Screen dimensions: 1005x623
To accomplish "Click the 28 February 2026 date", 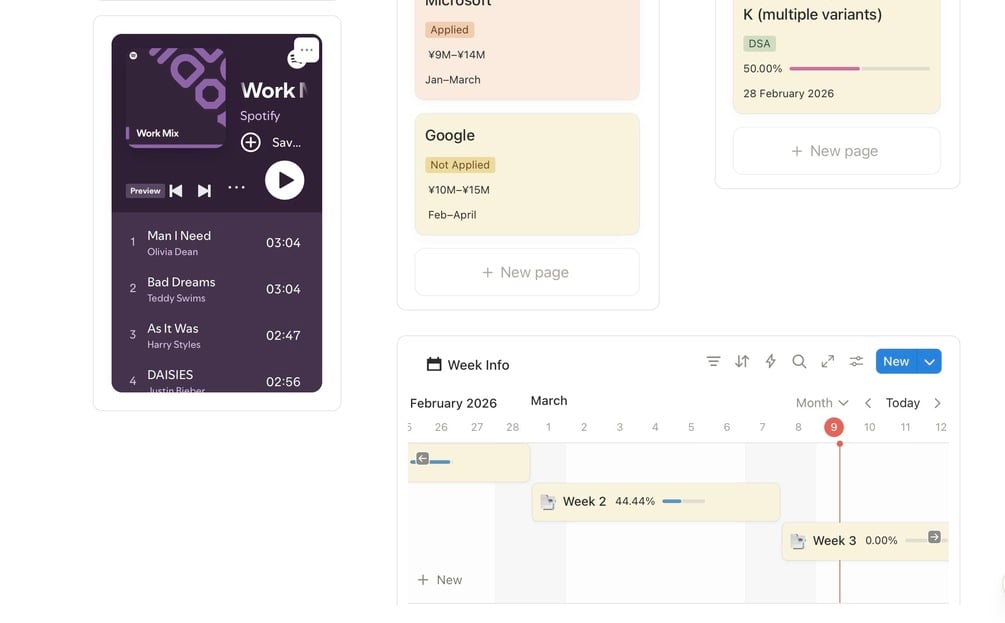I will pos(788,93).
